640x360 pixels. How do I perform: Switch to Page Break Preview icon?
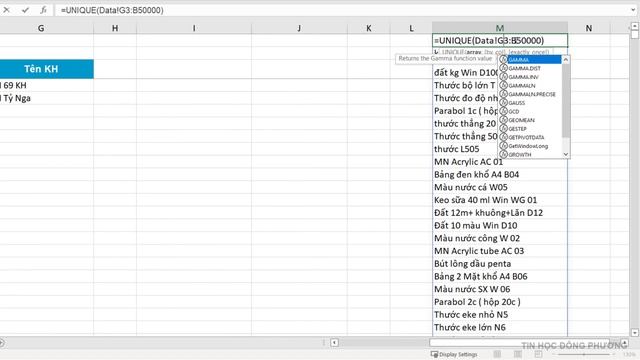coord(538,354)
